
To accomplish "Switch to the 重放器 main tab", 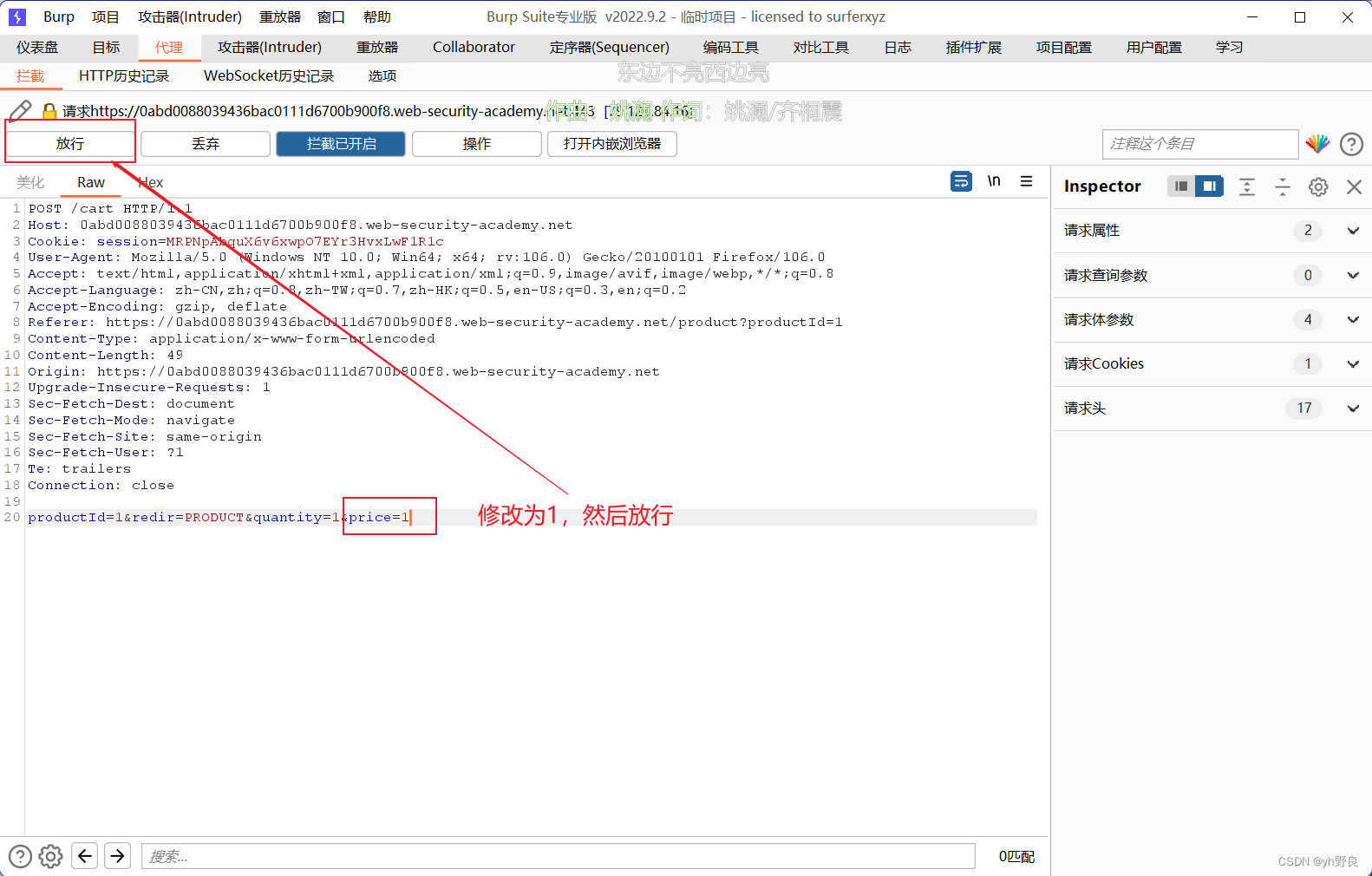I will (x=377, y=48).
